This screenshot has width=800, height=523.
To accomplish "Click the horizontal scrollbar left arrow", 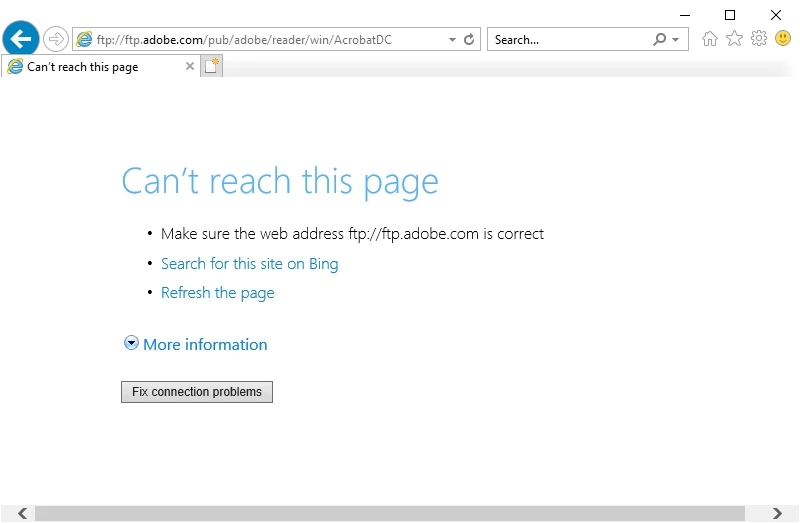I will (x=22, y=513).
